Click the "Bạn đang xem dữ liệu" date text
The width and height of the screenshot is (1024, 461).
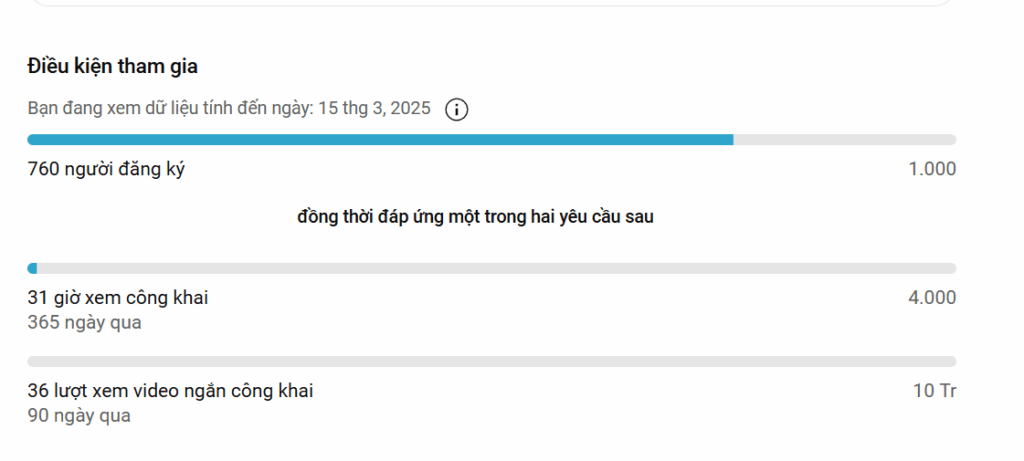(229, 108)
